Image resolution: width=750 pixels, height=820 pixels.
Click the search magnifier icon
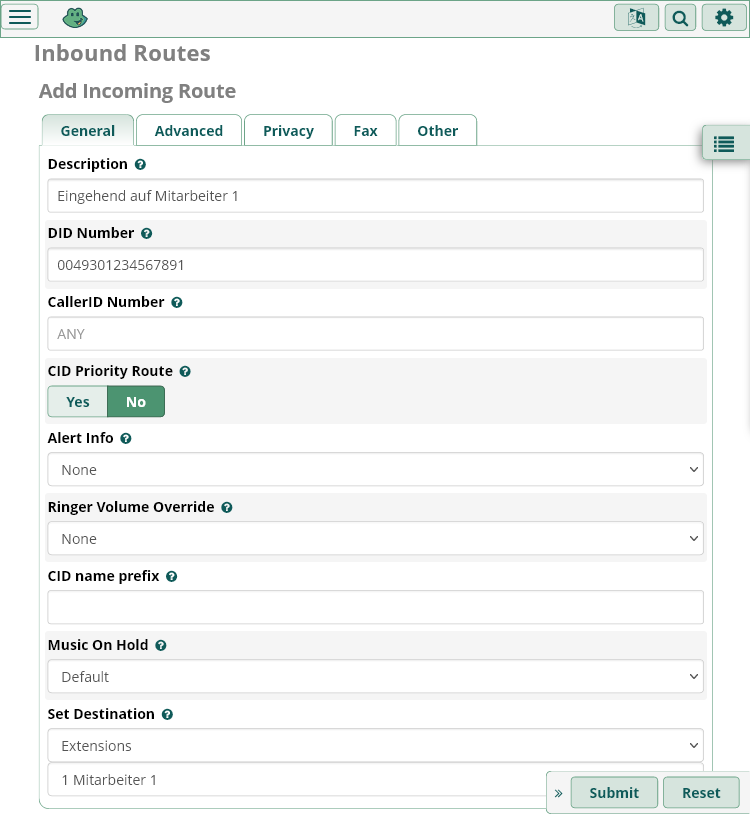pyautogui.click(x=680, y=18)
